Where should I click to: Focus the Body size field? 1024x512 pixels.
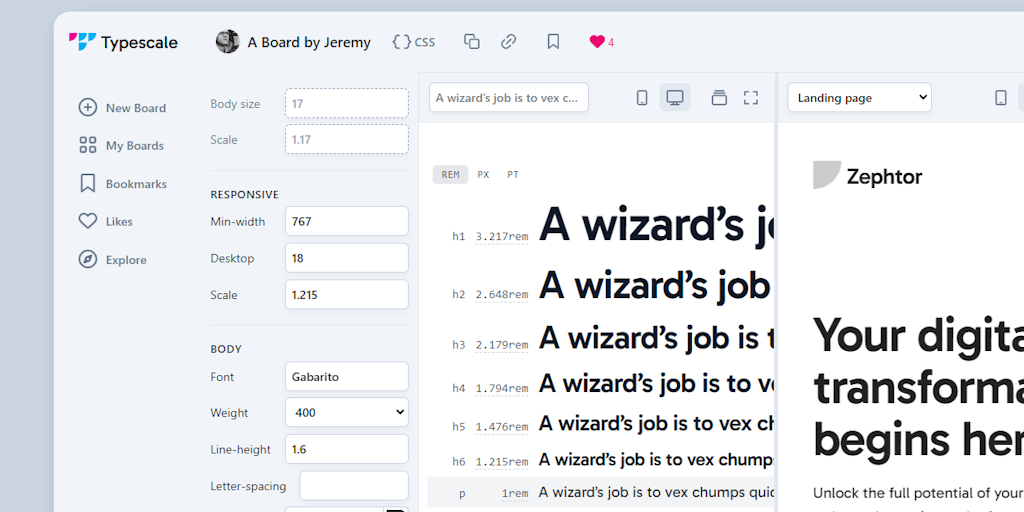coord(347,103)
